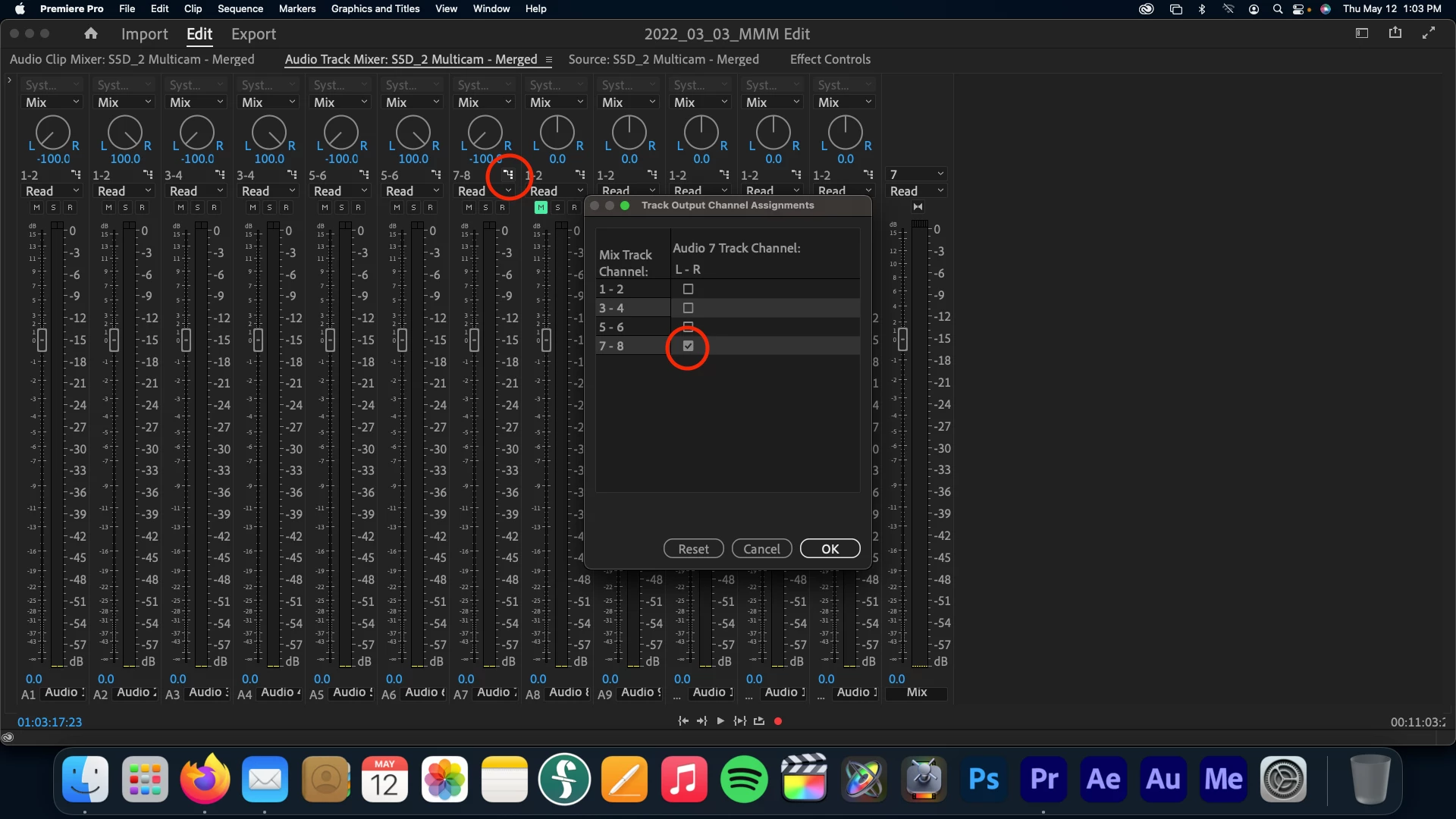Click the red Record button

(777, 721)
